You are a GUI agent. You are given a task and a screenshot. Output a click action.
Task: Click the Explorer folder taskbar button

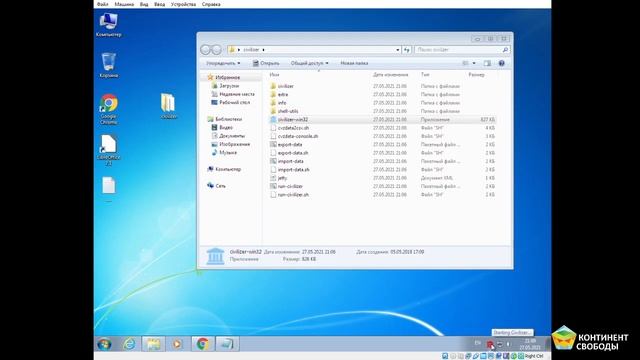point(153,344)
